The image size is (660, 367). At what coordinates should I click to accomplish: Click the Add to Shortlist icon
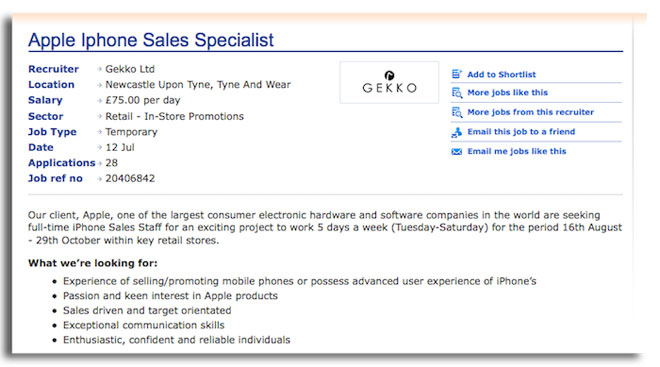(x=457, y=74)
